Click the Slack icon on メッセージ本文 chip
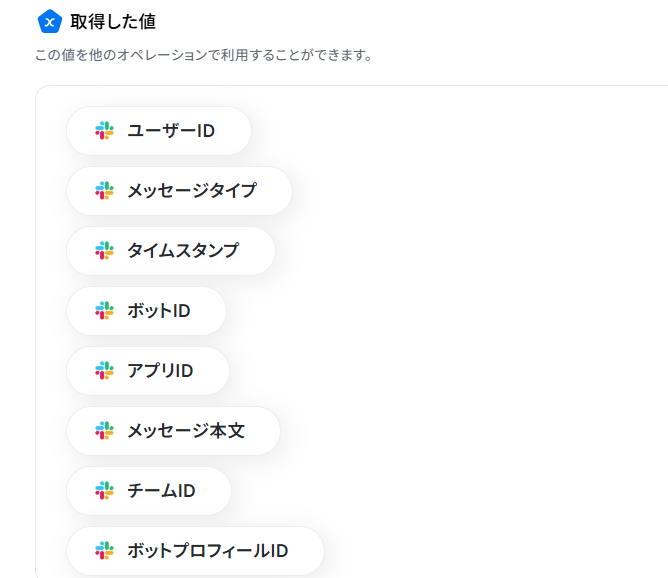668x578 pixels. pyautogui.click(x=104, y=431)
